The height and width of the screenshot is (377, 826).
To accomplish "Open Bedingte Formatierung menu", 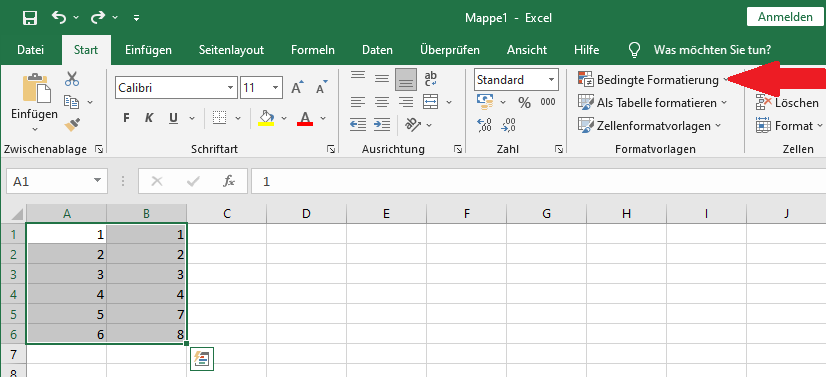I will (x=653, y=80).
